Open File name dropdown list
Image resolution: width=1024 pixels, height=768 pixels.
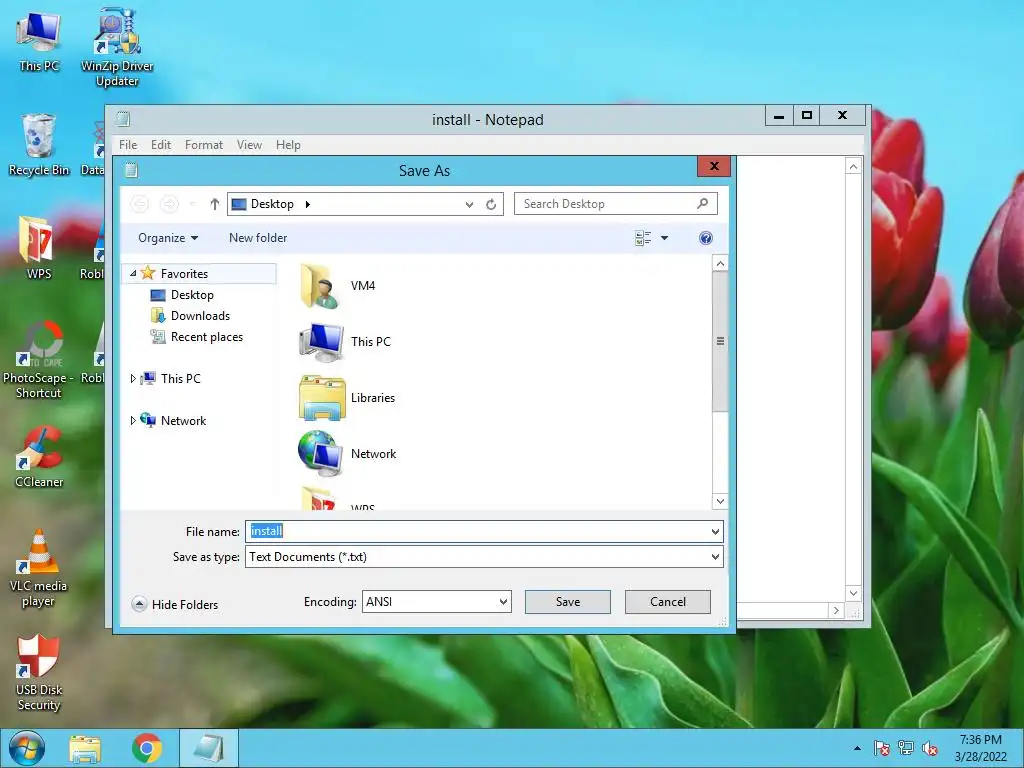[715, 532]
